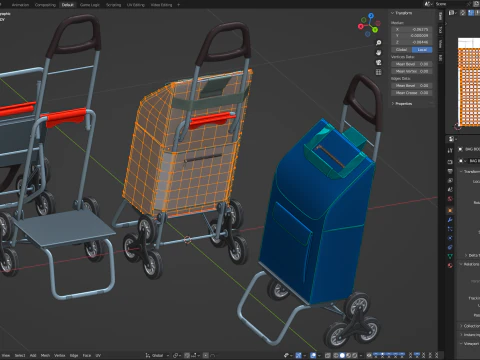Open the Scene properties tab icon
Viewport: 480px width, 360px height.
pyautogui.click(x=450, y=189)
